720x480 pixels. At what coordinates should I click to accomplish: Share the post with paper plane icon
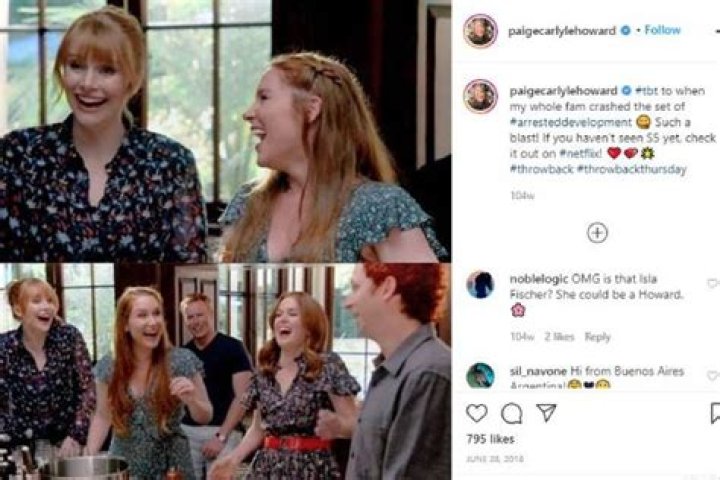pos(546,412)
